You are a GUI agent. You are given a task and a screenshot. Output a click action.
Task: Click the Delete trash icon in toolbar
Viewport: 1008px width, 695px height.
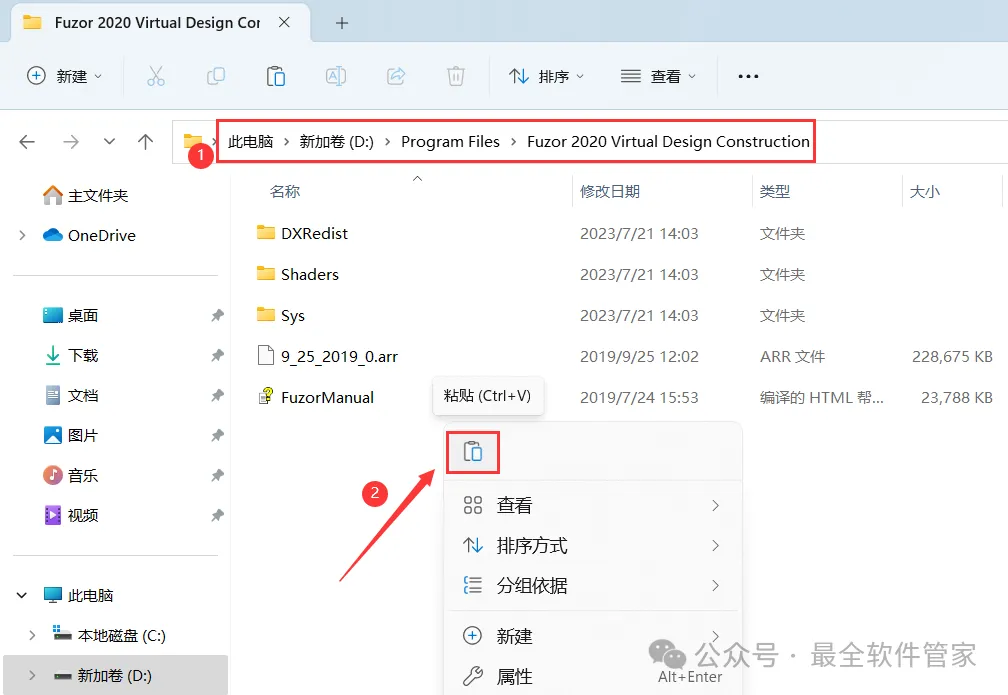(456, 77)
